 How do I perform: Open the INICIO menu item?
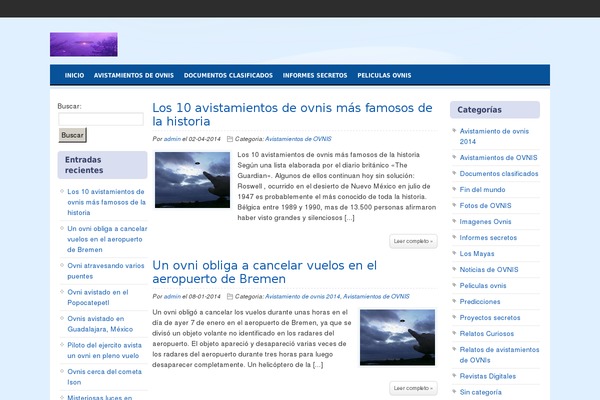coord(74,75)
